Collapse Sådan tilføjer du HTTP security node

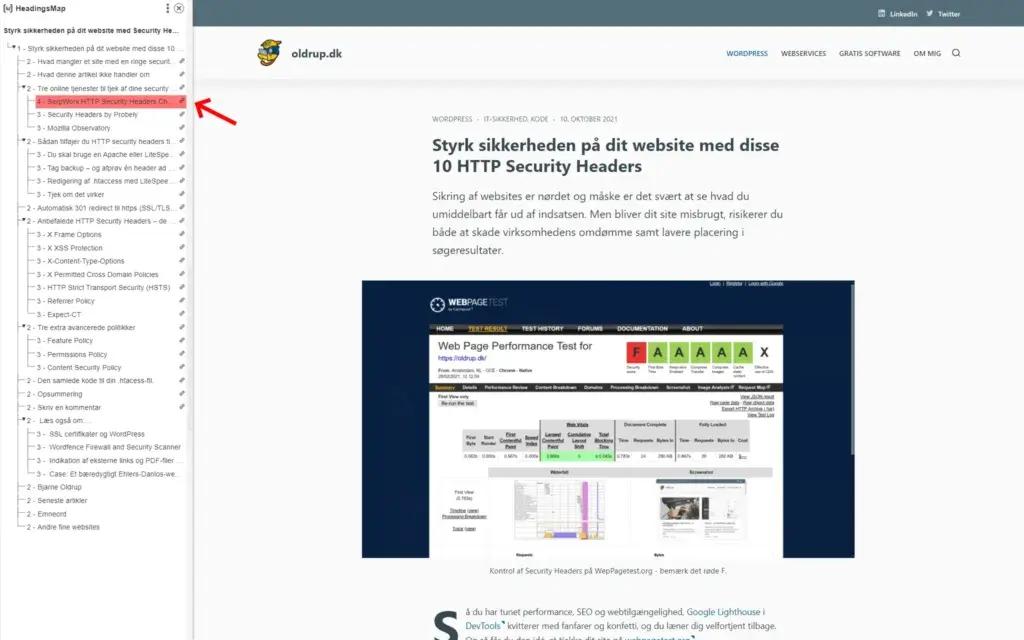click(24, 140)
